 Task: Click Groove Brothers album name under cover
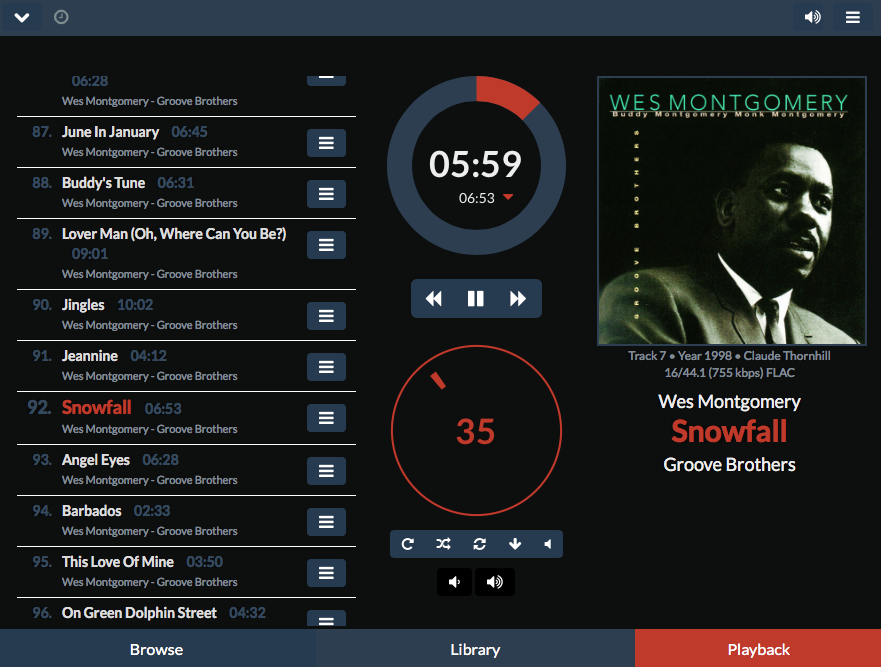[729, 465]
